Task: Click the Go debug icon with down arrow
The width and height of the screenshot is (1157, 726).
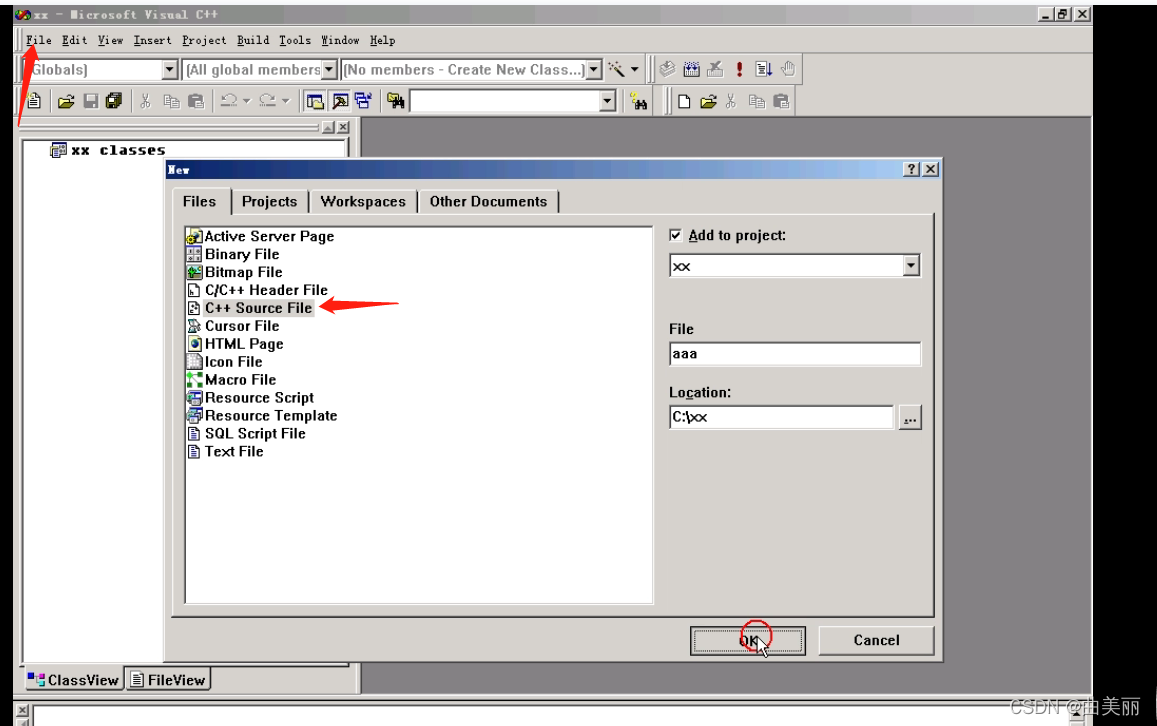Action: (x=764, y=69)
